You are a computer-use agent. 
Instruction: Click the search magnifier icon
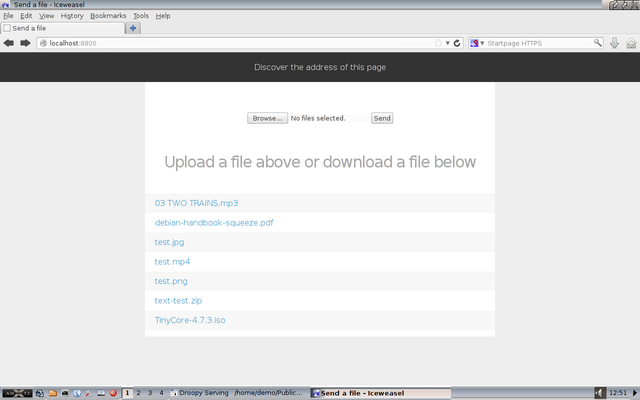click(x=598, y=43)
